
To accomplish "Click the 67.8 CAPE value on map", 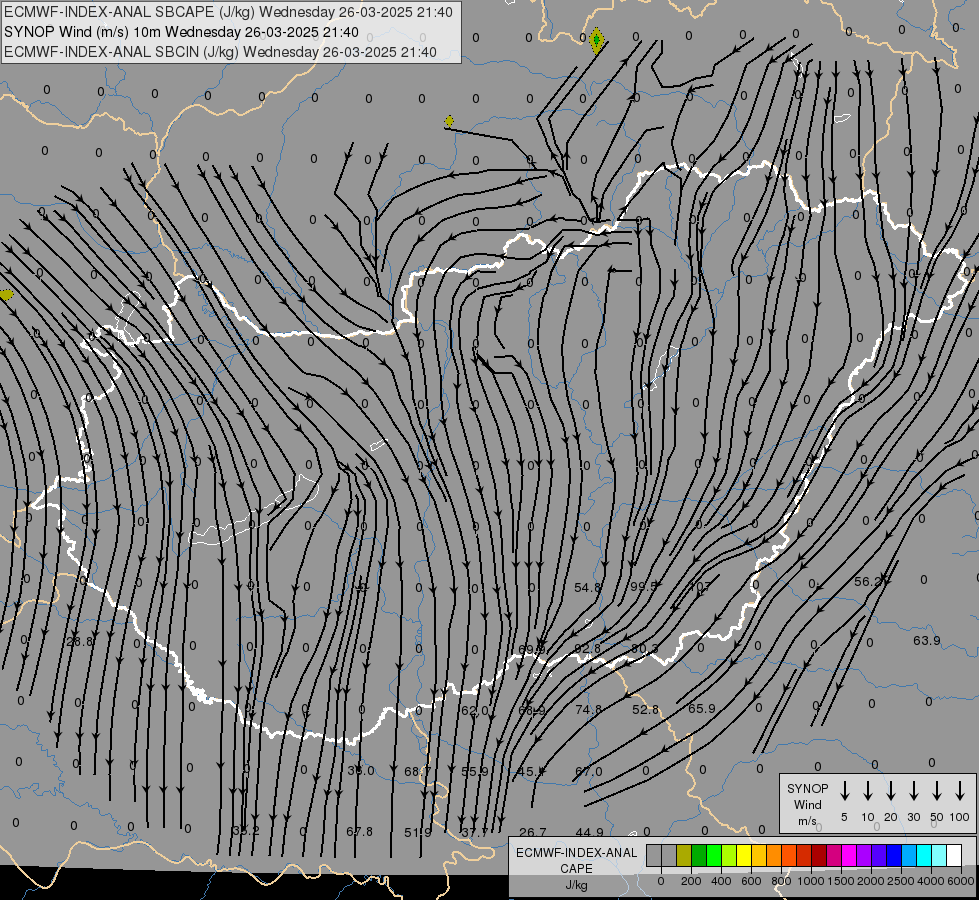I will (x=360, y=831).
